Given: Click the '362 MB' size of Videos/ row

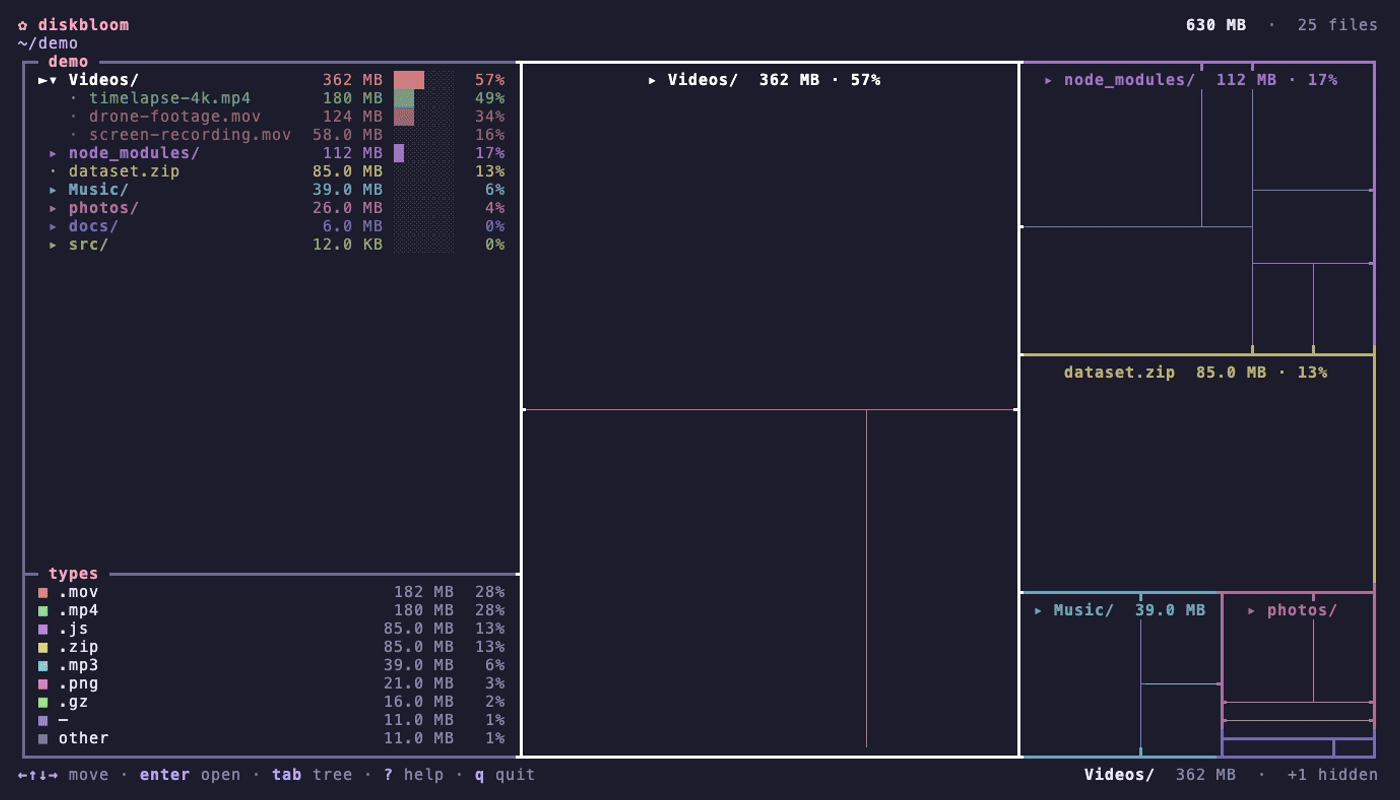Looking at the screenshot, I should 353,80.
